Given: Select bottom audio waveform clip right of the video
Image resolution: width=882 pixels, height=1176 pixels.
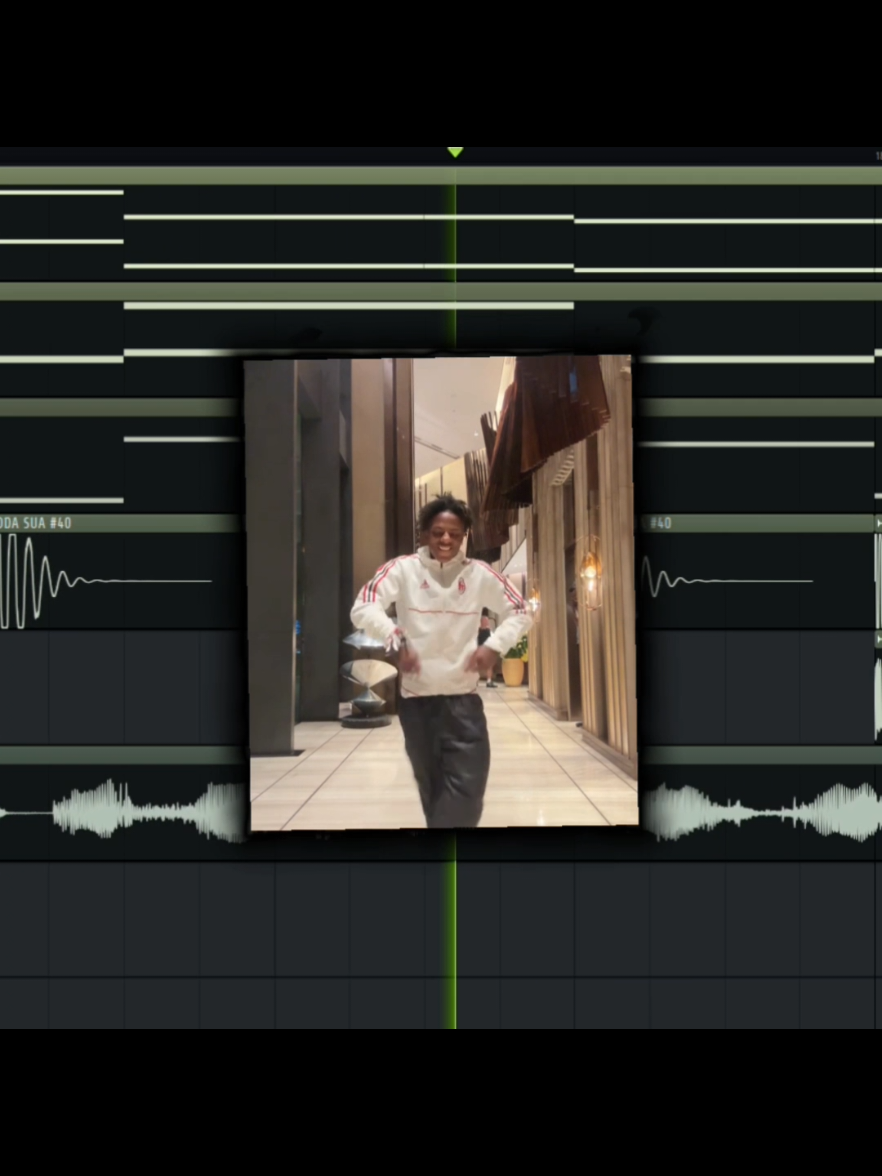Looking at the screenshot, I should [762, 812].
